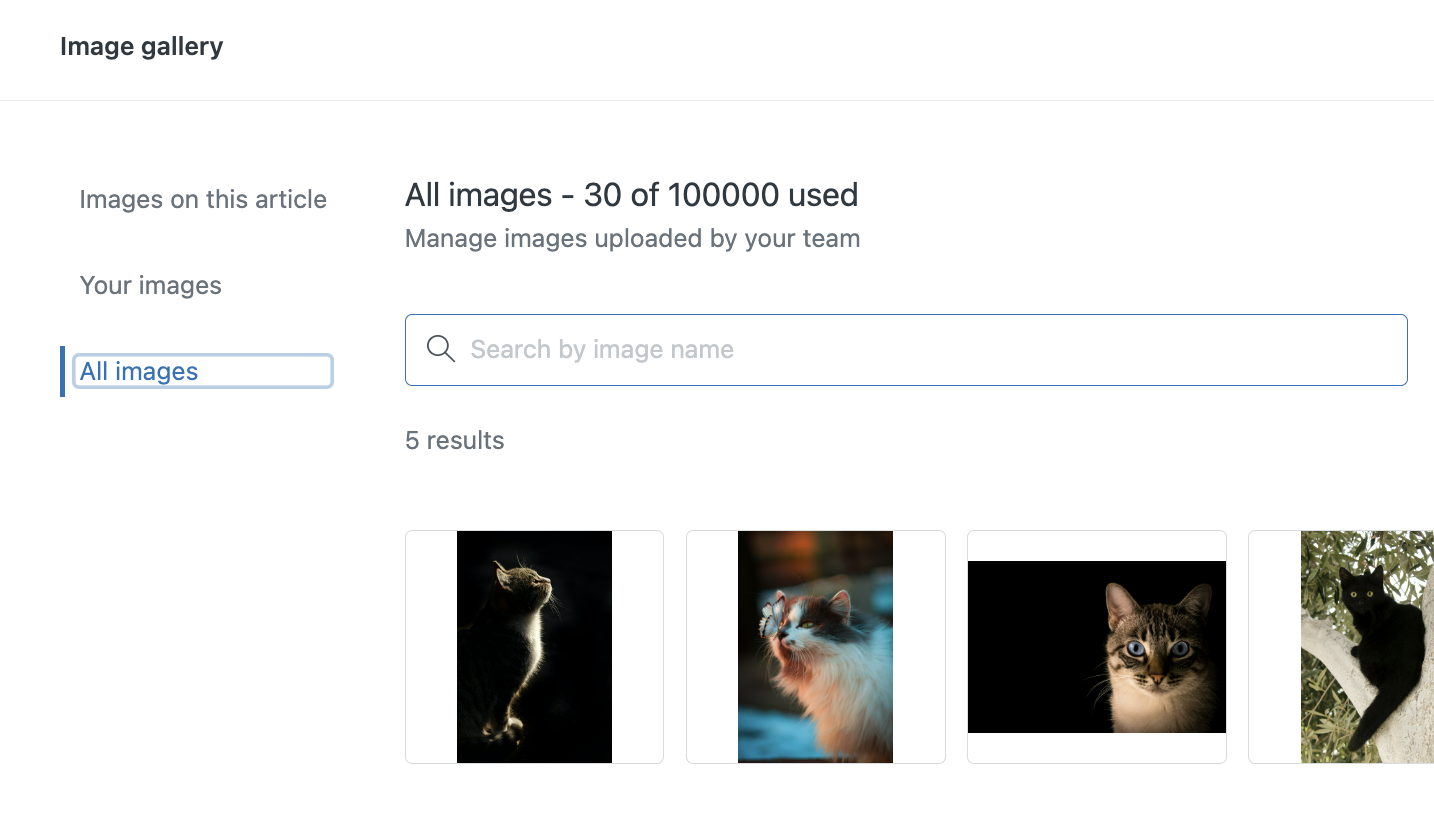Screen dimensions: 1434x838
Task: Click the blue active indicator beside All images
Action: coord(63,371)
